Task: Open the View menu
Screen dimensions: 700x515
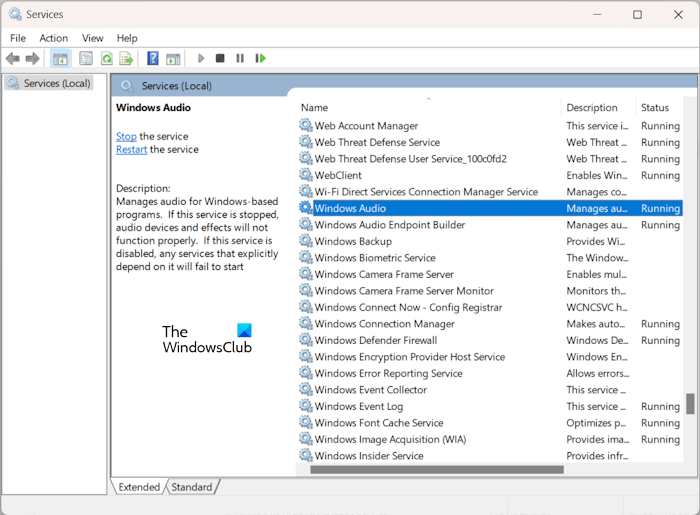Action: tap(92, 38)
